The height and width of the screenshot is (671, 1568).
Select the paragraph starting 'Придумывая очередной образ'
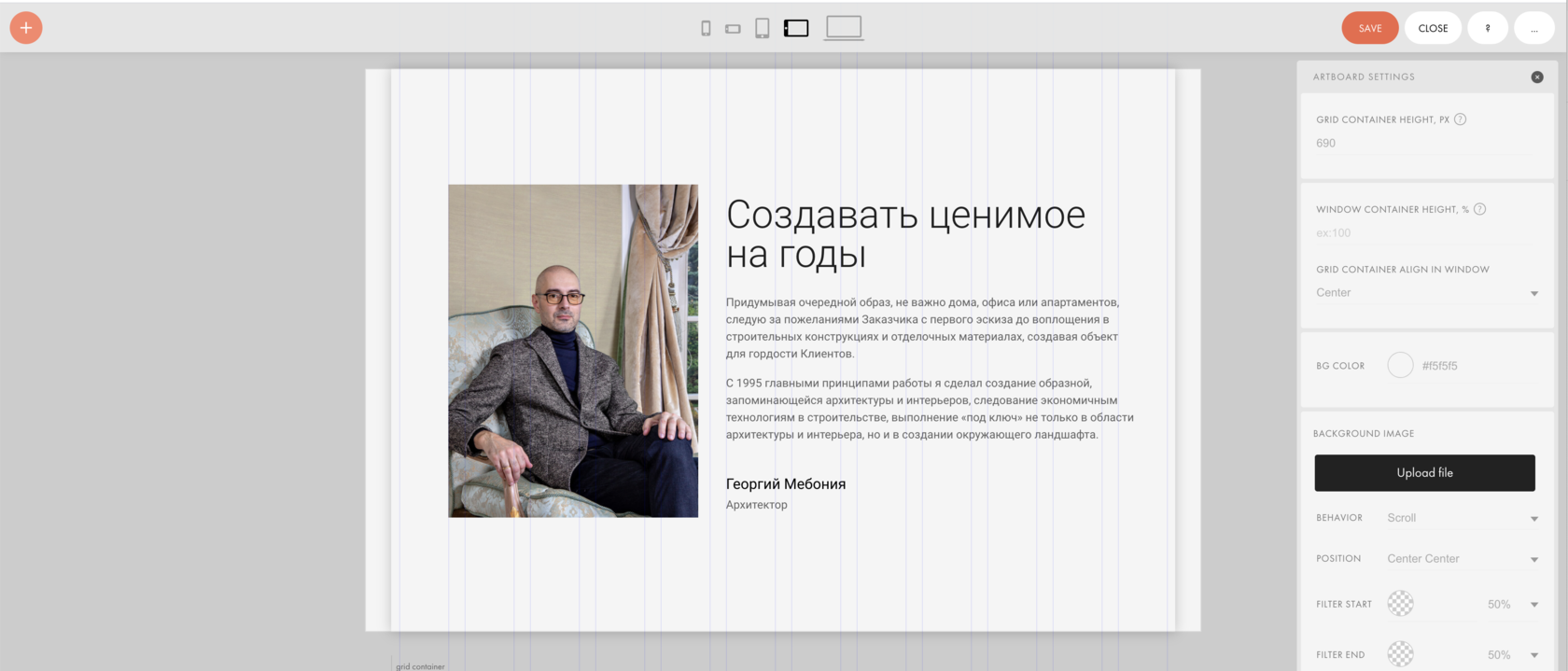(922, 328)
